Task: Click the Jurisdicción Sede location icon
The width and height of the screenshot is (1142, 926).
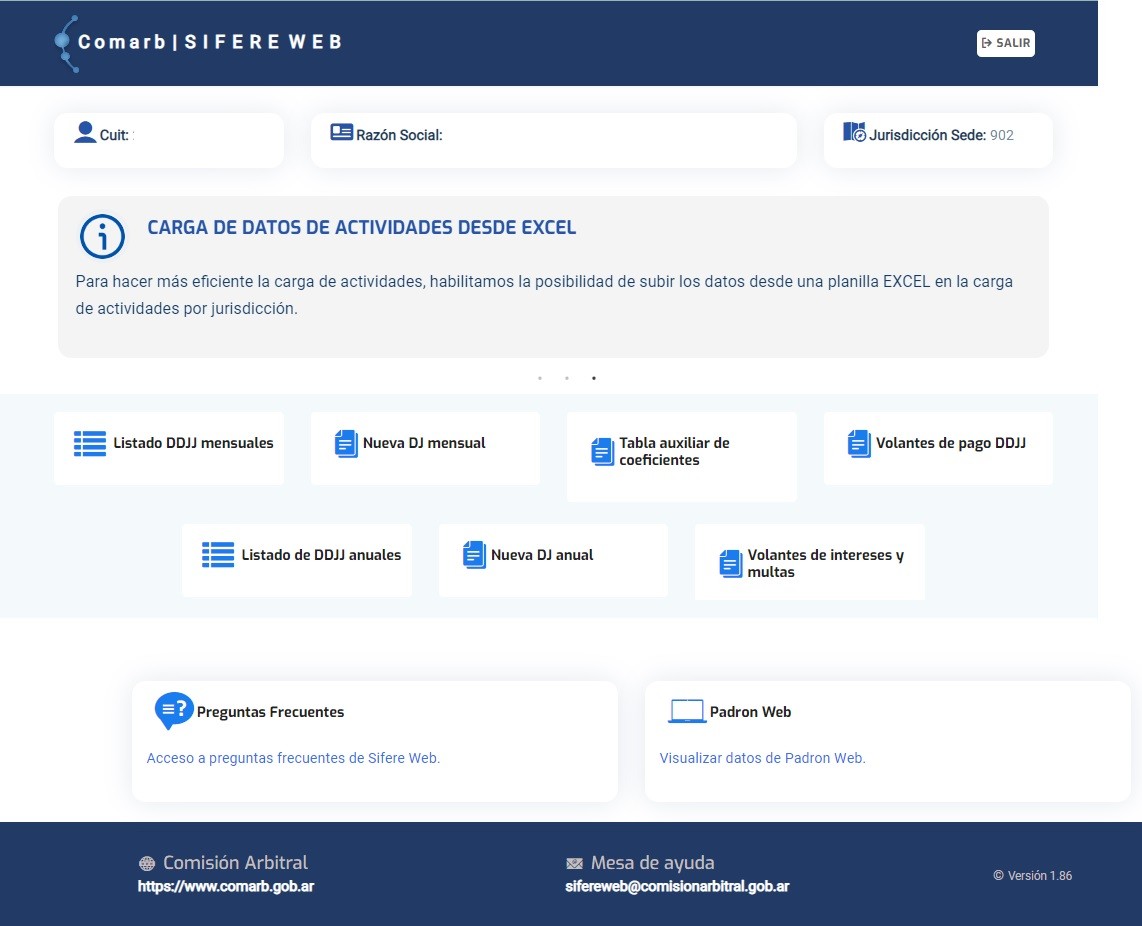Action: click(x=853, y=131)
